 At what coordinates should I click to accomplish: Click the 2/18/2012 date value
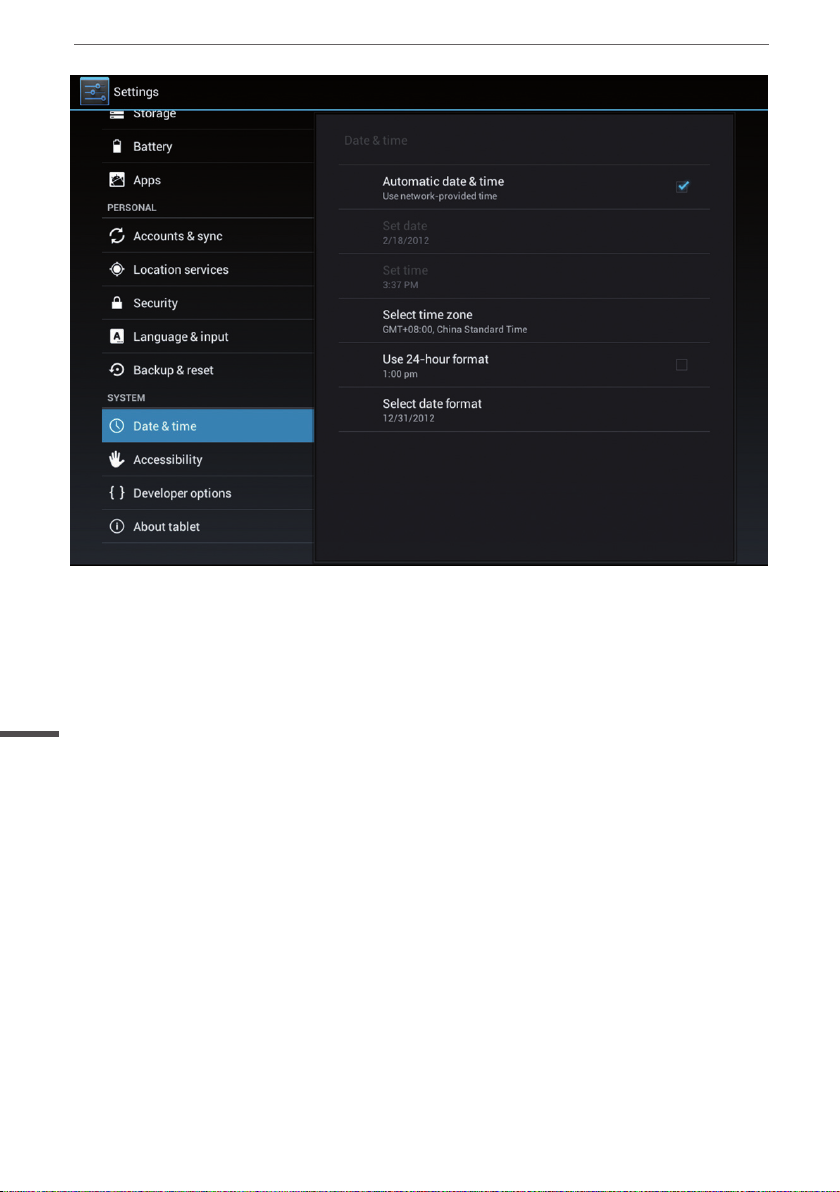click(406, 240)
